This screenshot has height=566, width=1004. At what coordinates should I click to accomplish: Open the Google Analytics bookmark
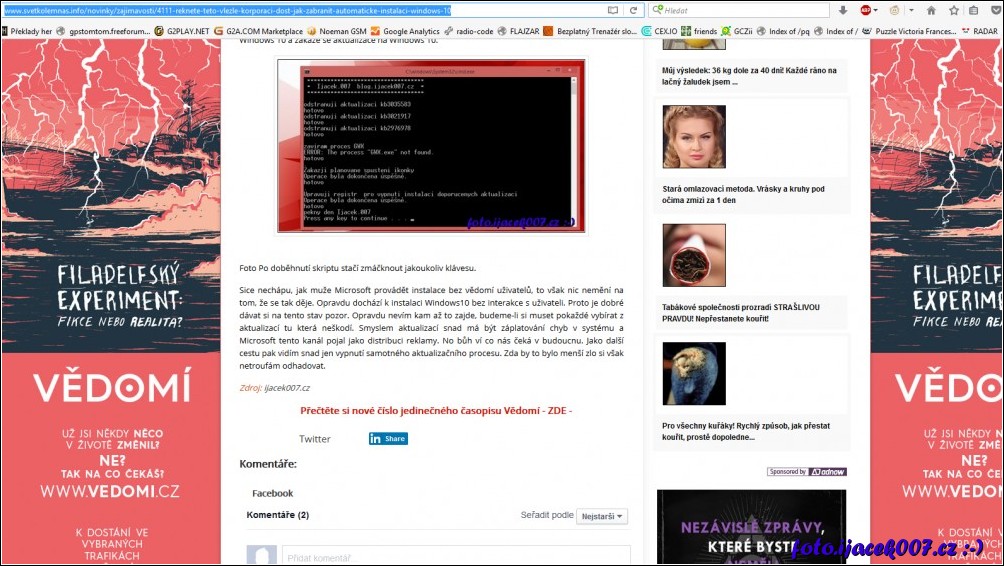tap(404, 31)
